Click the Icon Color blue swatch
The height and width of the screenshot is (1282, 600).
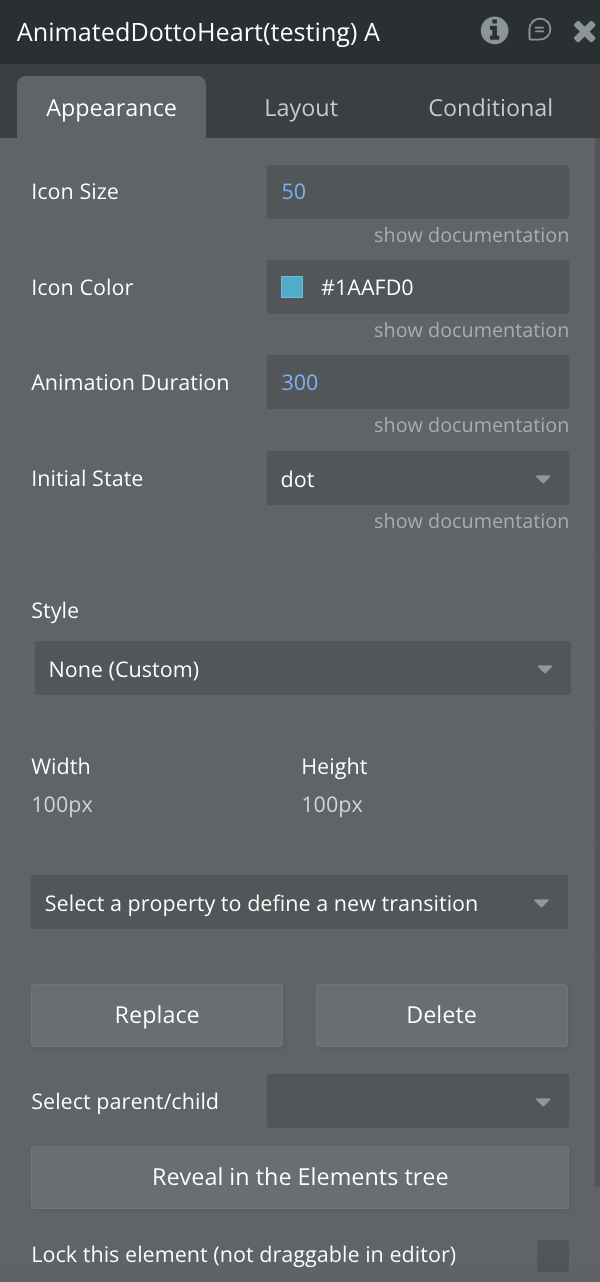tap(292, 288)
